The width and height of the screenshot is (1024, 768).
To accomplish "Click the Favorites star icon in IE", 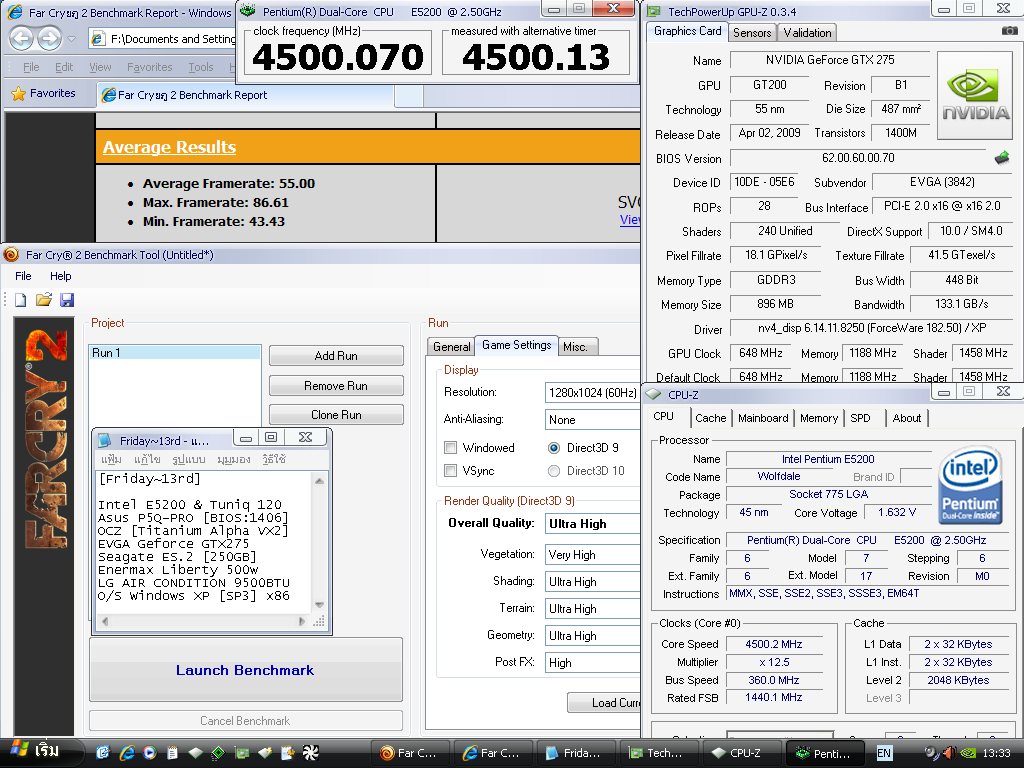I will point(18,93).
